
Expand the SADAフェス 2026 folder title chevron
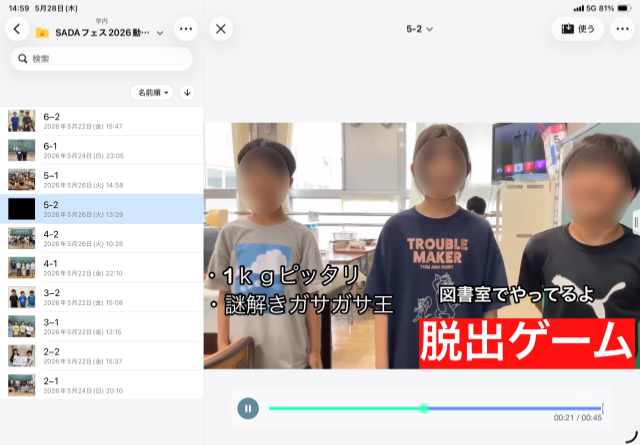pos(160,33)
